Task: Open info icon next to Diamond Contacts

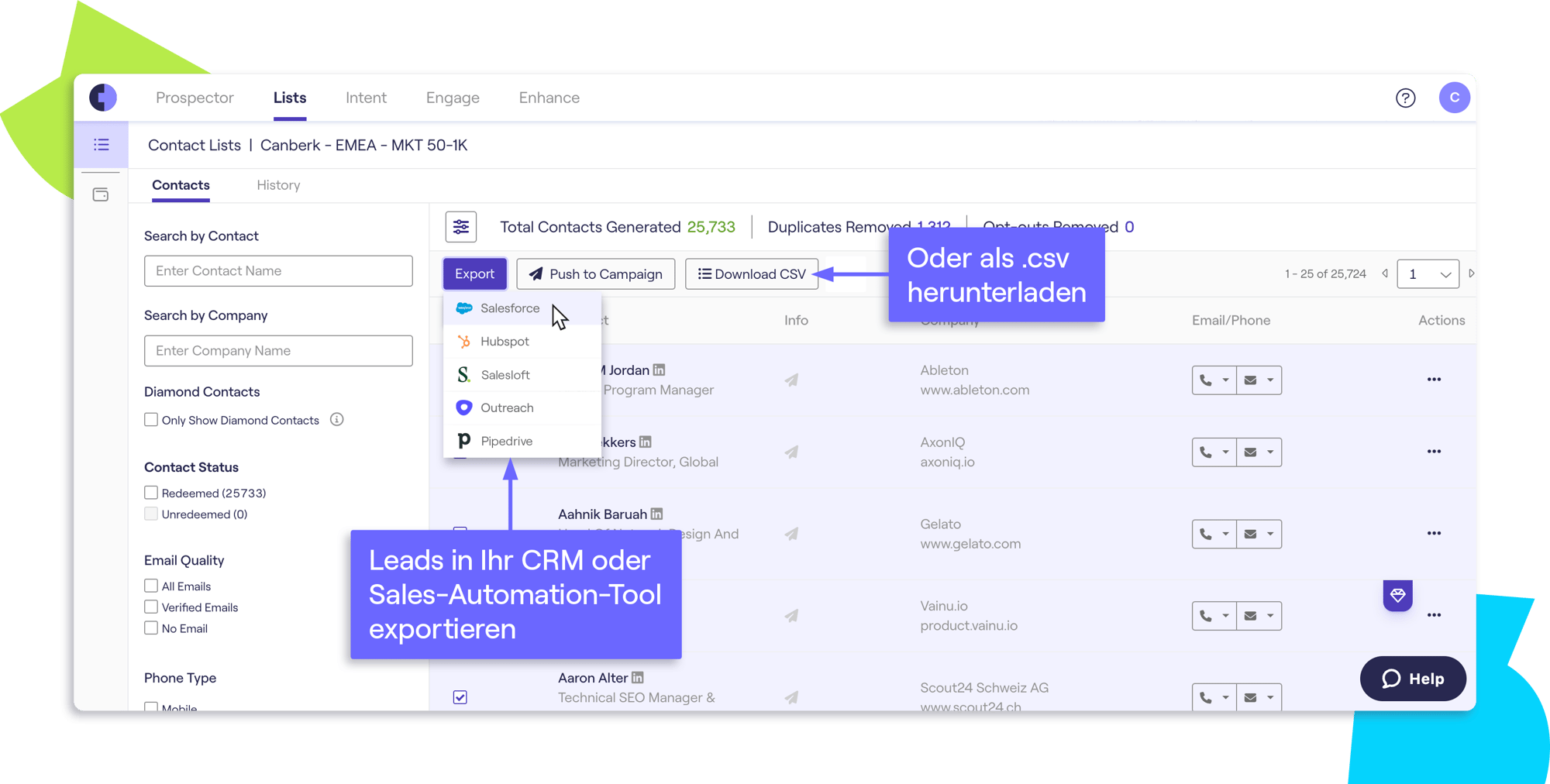Action: (336, 419)
